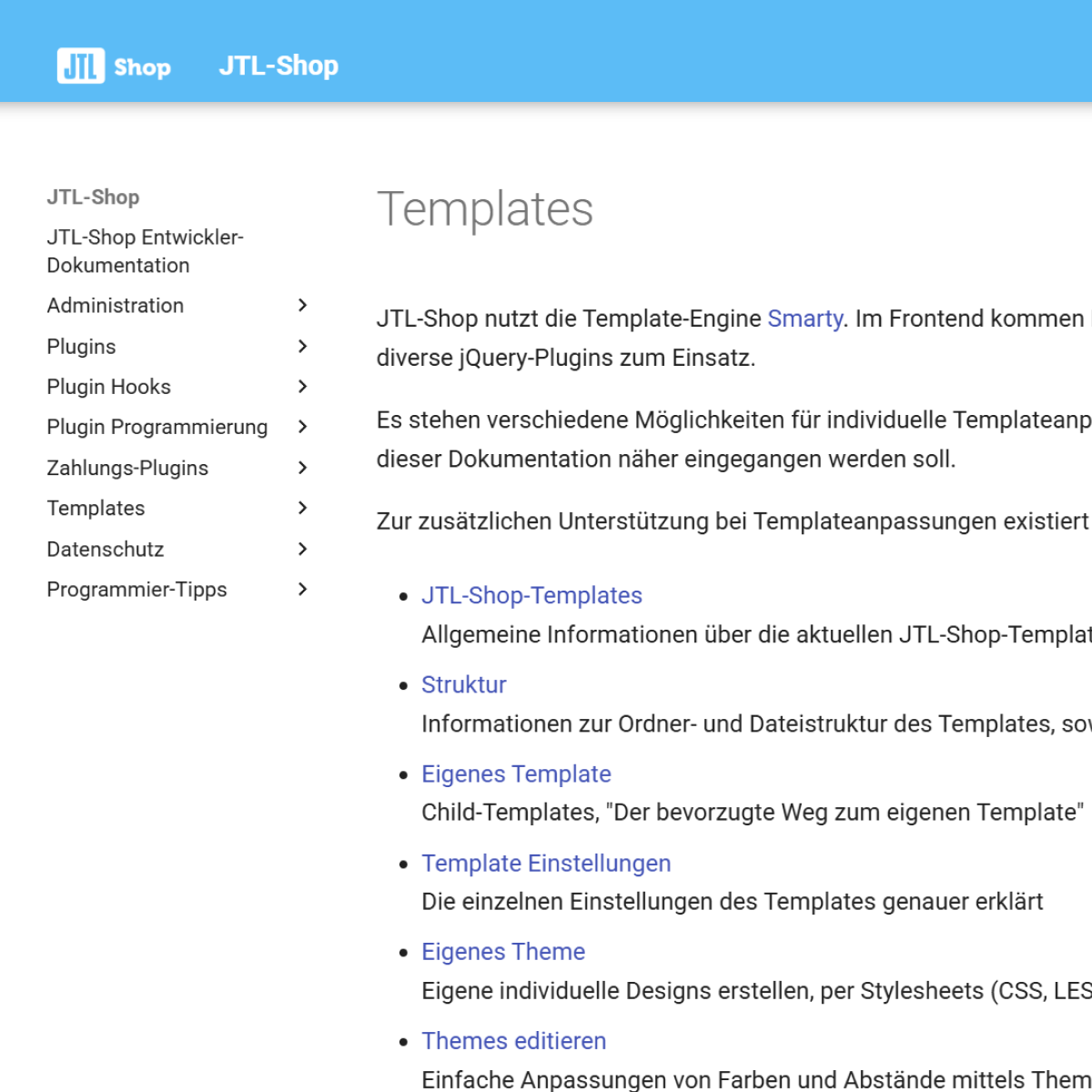Viewport: 1092px width, 1092px height.
Task: Select Plugins in the sidebar
Action: [81, 347]
